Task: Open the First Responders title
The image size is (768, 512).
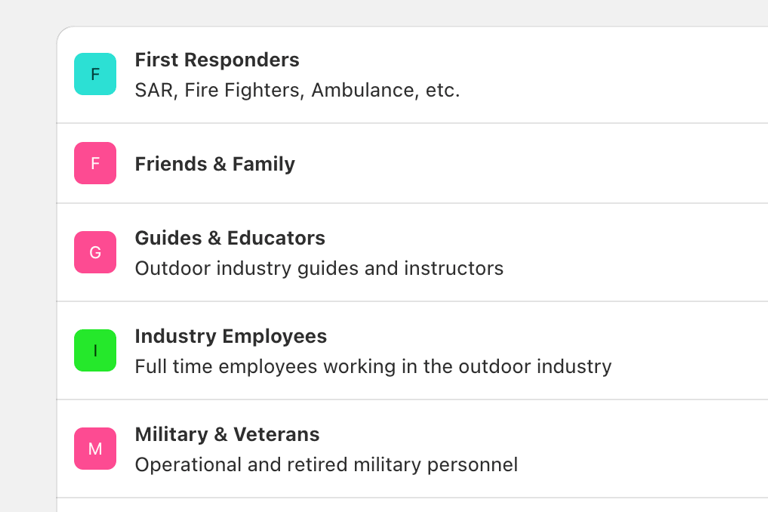Action: click(217, 60)
